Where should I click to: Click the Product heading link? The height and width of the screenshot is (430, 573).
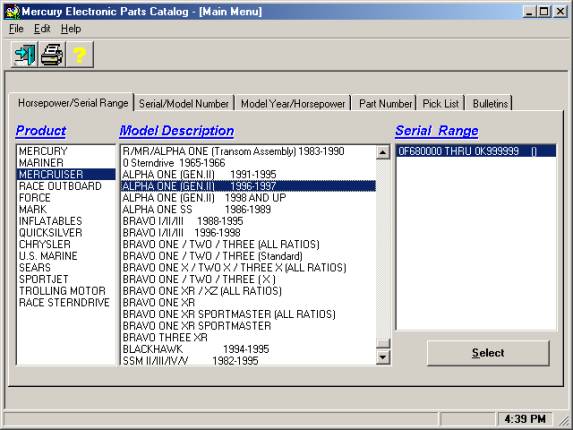click(41, 131)
